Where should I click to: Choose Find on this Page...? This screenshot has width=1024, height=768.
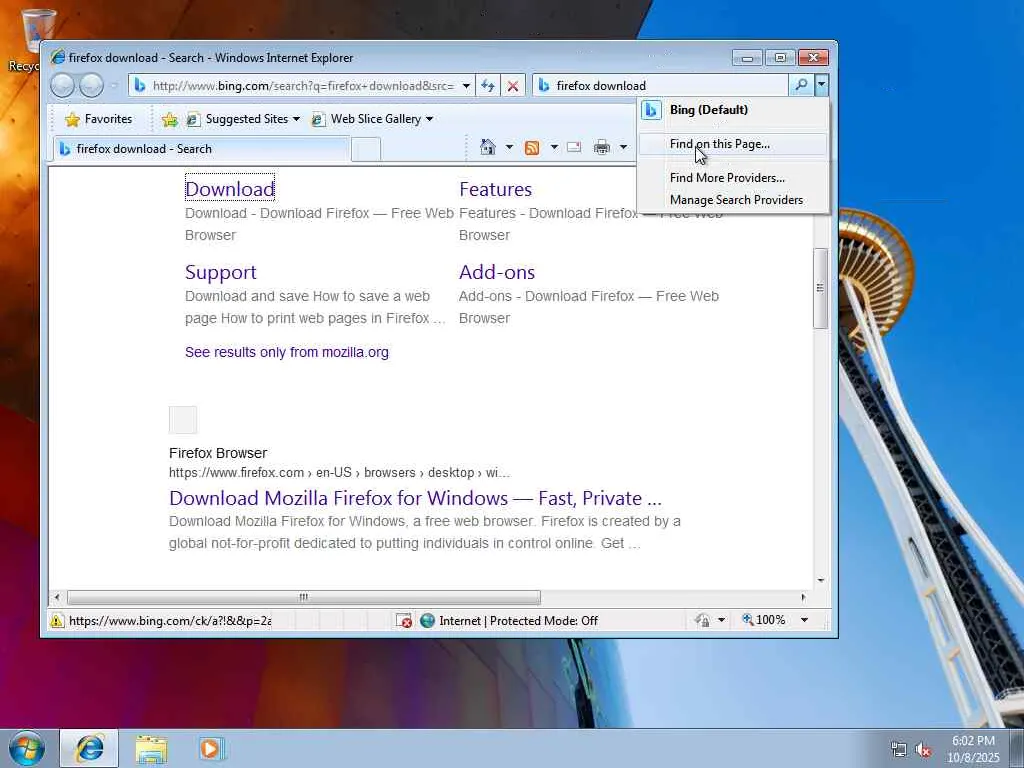coord(733,144)
